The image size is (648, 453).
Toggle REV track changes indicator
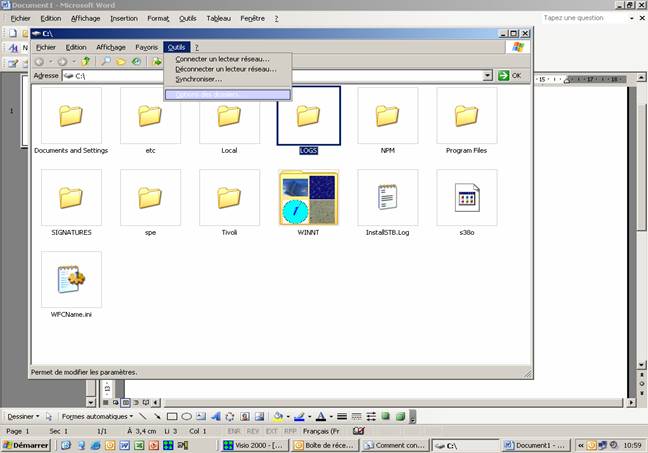tap(253, 431)
